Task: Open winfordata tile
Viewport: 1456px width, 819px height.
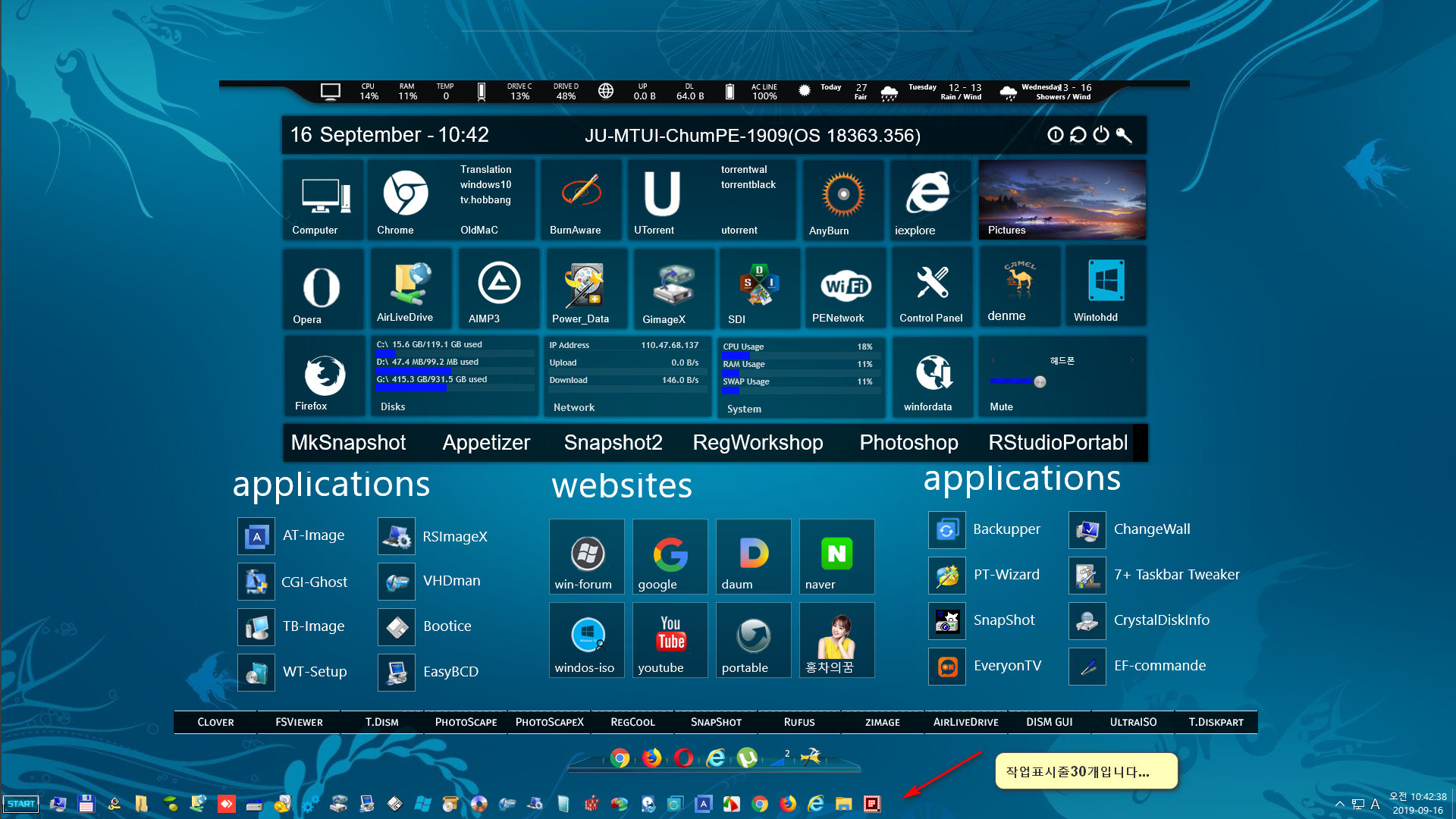Action: pos(933,377)
